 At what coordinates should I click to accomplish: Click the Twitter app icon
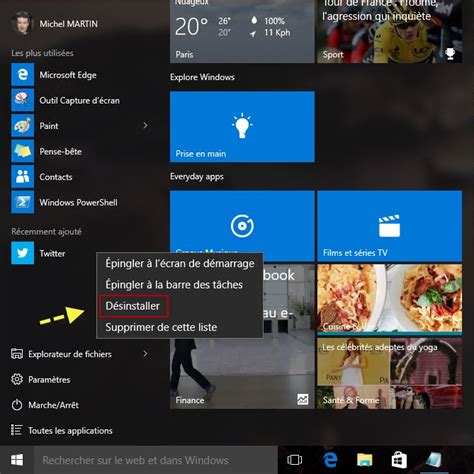[22, 253]
